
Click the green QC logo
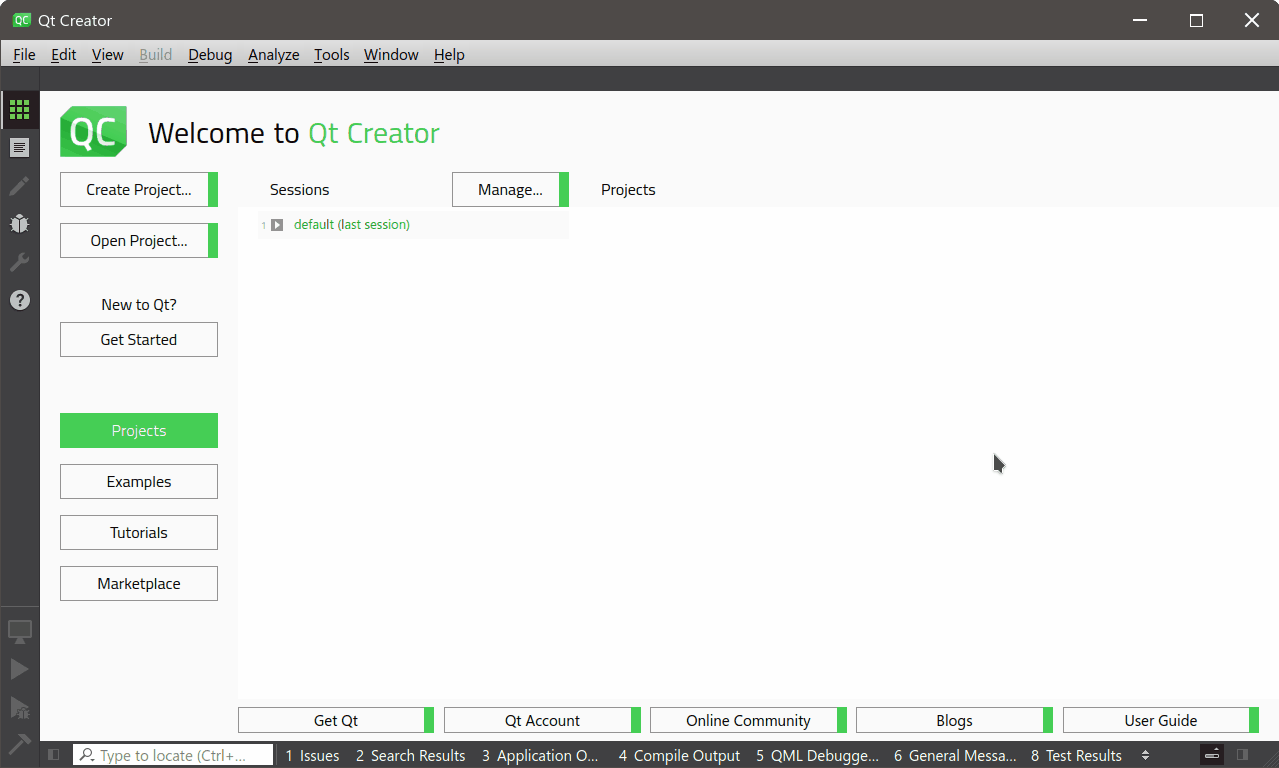[x=93, y=132]
